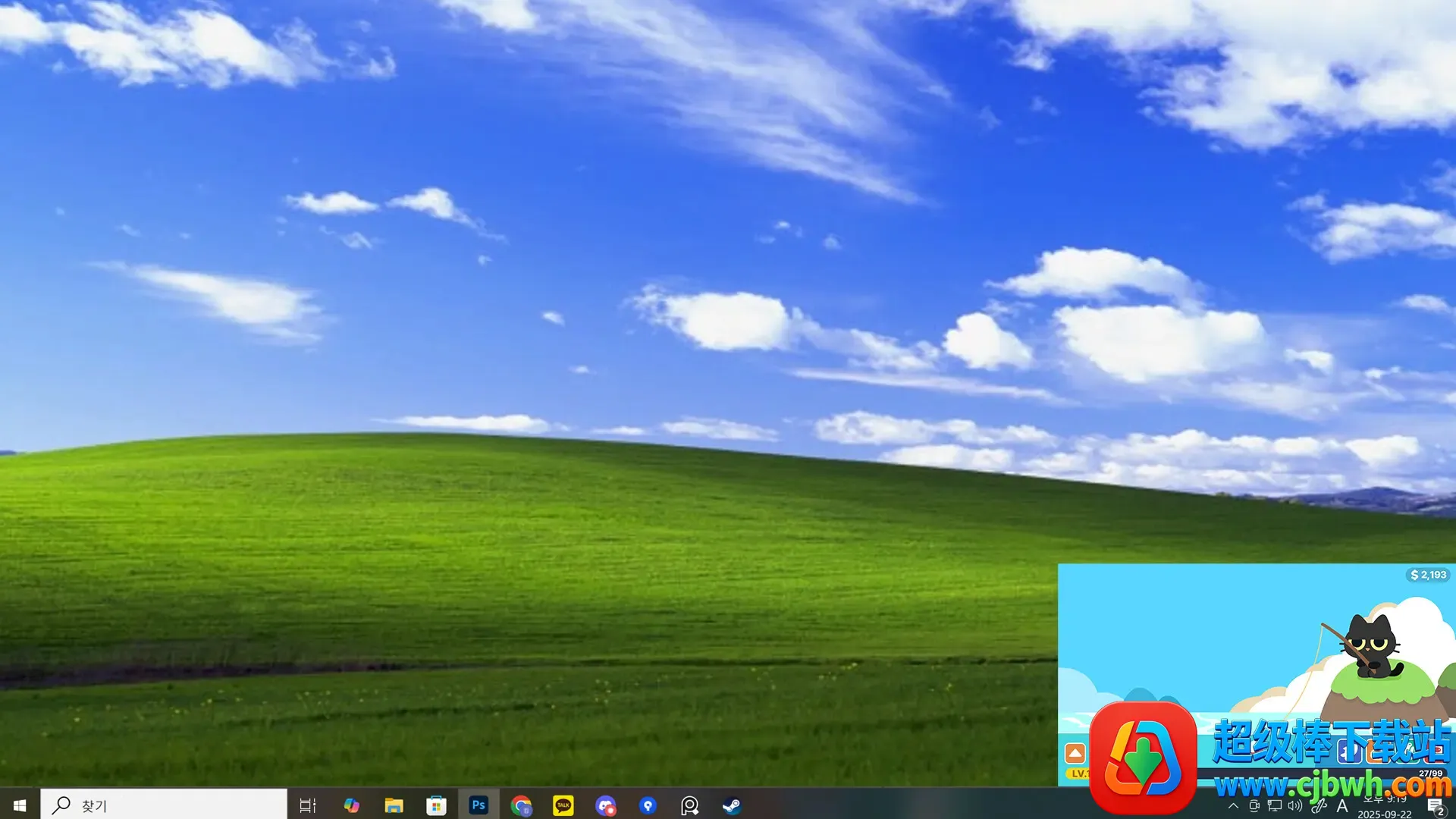The width and height of the screenshot is (1456, 819).
Task: Open the blue map pin app
Action: [648, 805]
